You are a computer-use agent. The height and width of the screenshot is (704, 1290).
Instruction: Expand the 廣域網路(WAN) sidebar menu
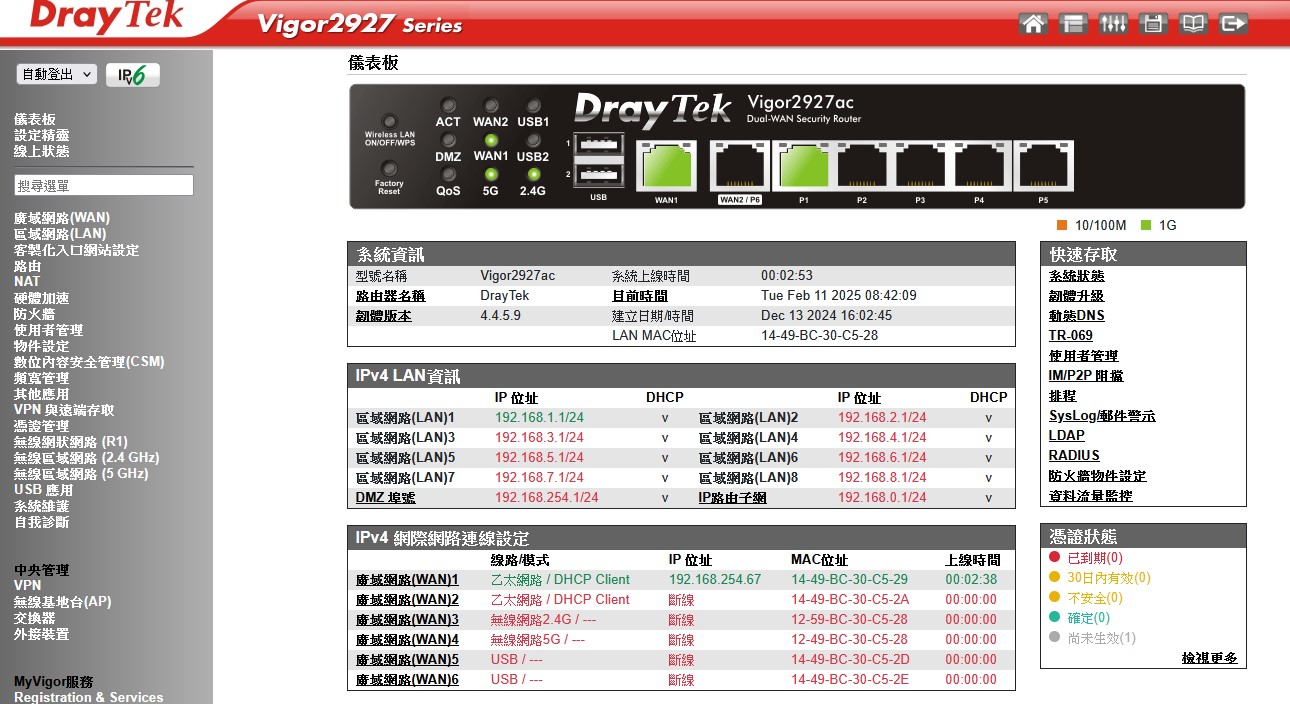[62, 218]
